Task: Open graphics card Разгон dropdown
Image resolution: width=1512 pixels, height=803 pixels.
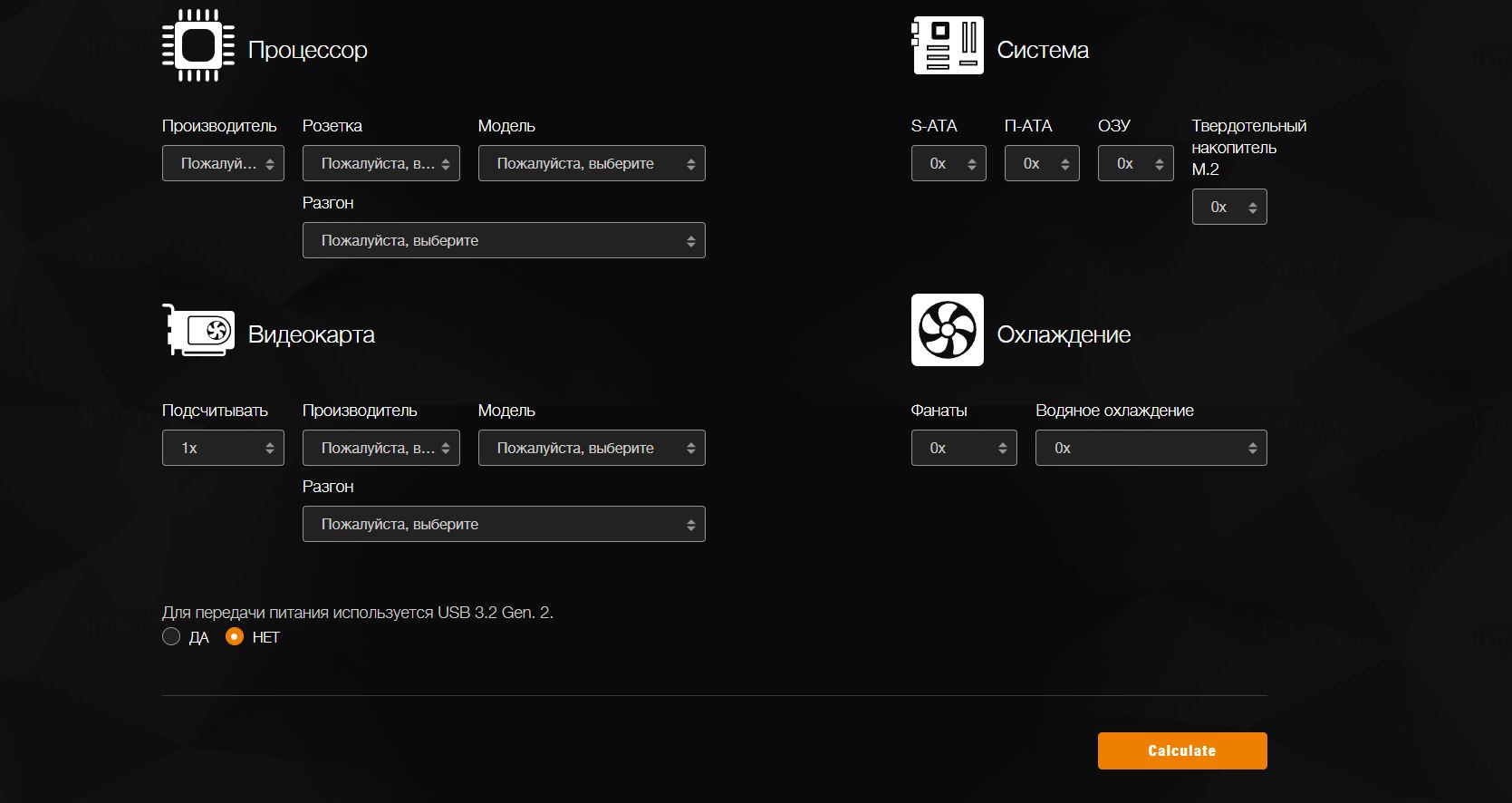Action: coord(504,524)
